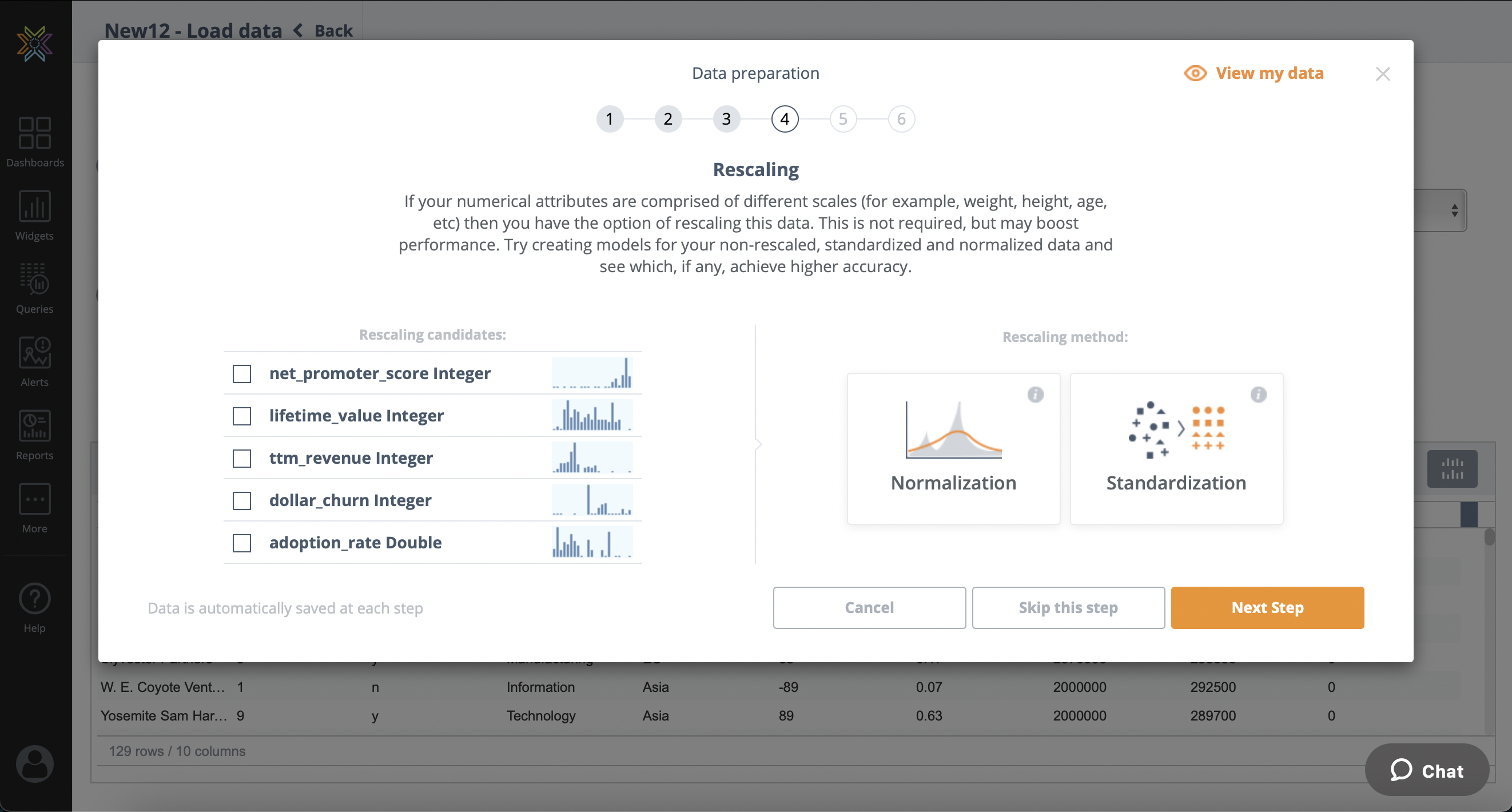Image resolution: width=1512 pixels, height=812 pixels.
Task: Navigate to step 2 of Data preparation
Action: click(667, 118)
